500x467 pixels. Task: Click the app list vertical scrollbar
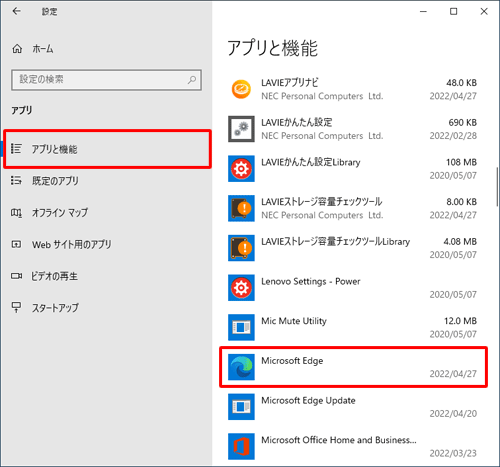[498, 187]
